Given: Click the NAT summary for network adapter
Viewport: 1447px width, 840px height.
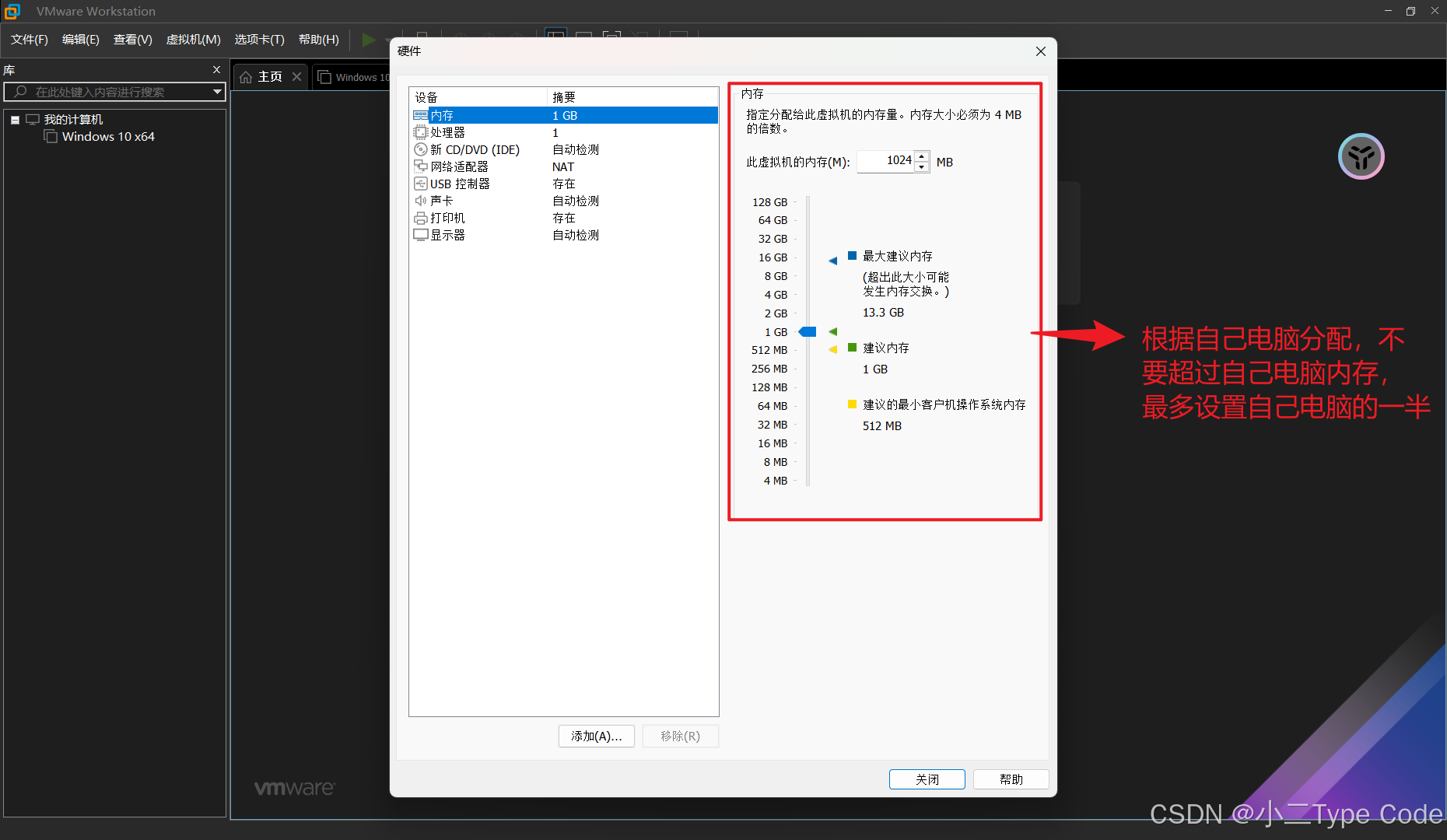Looking at the screenshot, I should pos(563,167).
